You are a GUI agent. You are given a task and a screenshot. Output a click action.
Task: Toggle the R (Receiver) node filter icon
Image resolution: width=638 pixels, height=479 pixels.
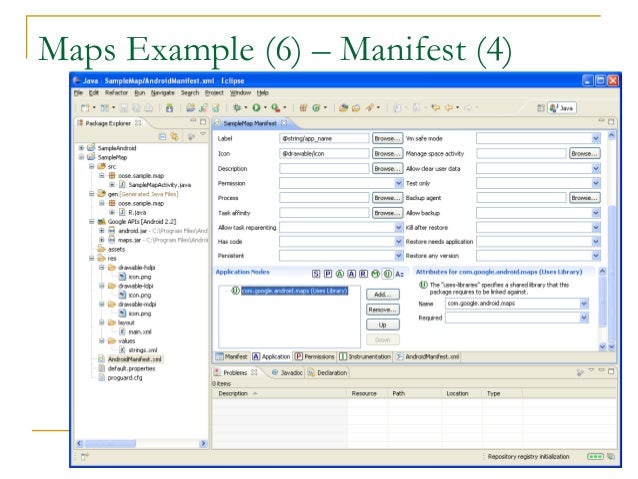363,274
